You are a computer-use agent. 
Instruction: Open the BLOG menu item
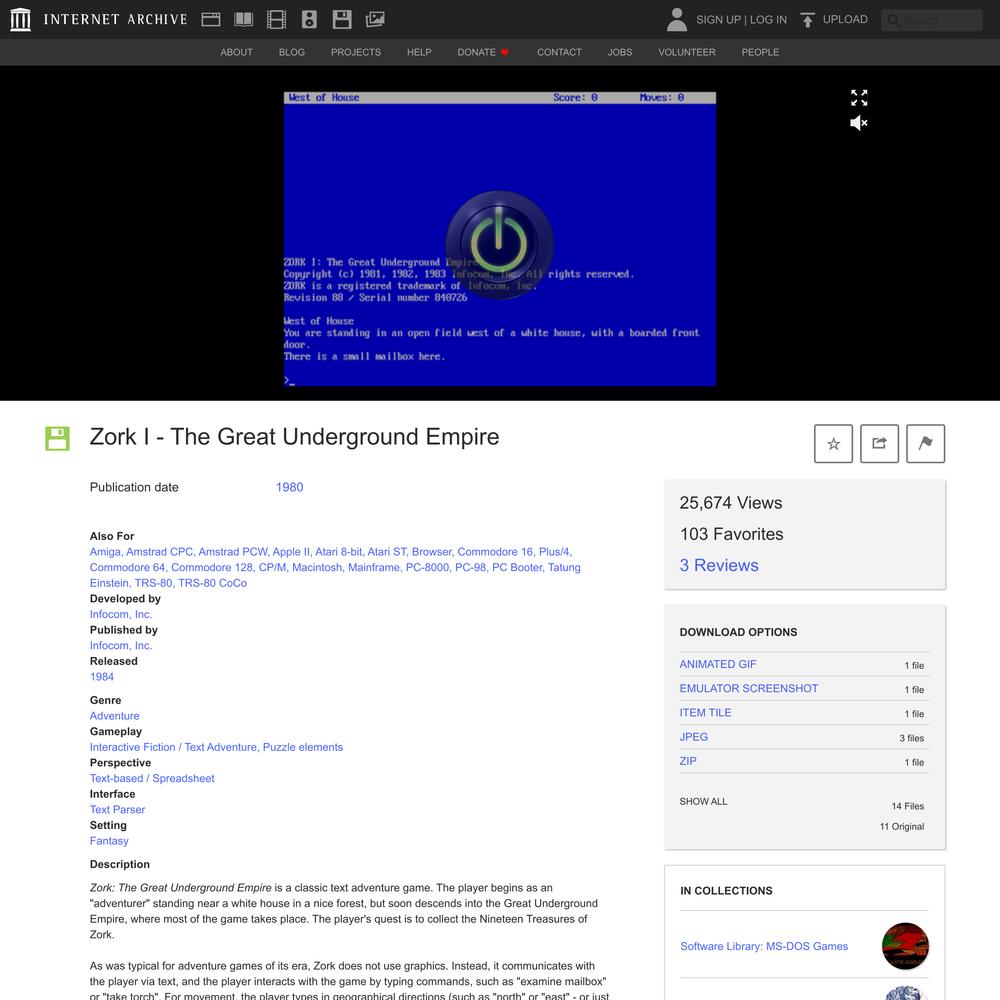[x=292, y=52]
